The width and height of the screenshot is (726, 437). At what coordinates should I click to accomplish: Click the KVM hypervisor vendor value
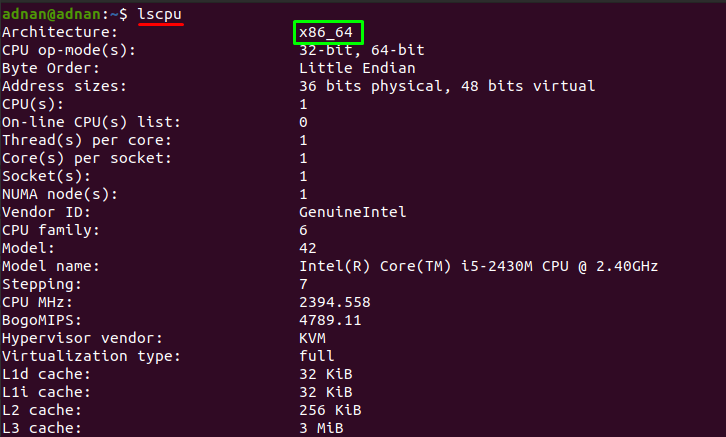coord(312,338)
